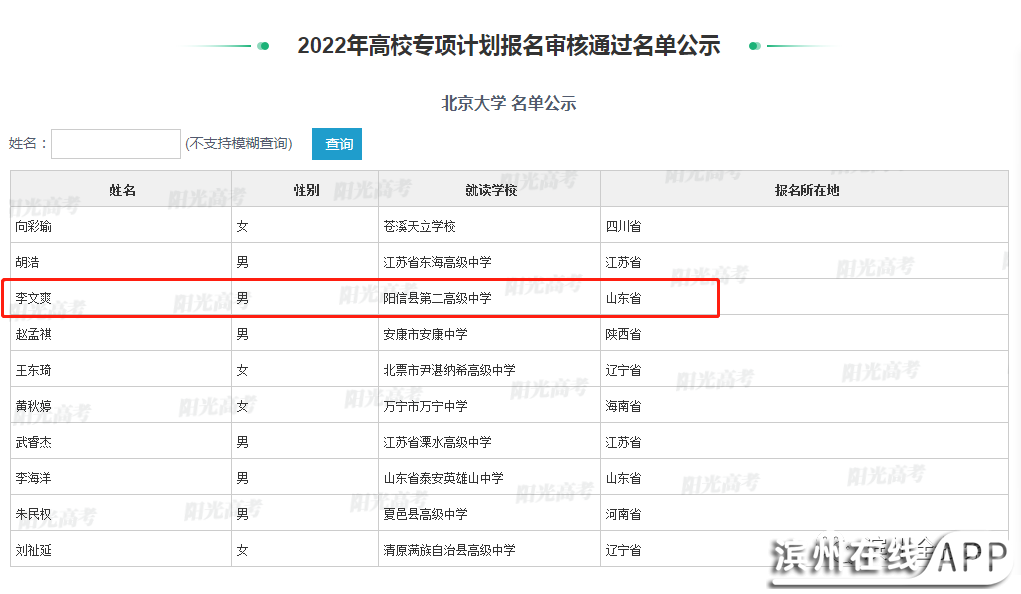The height and width of the screenshot is (594, 1021).
Task: Select the 万宁市万宁中学 cell
Action: coord(425,406)
